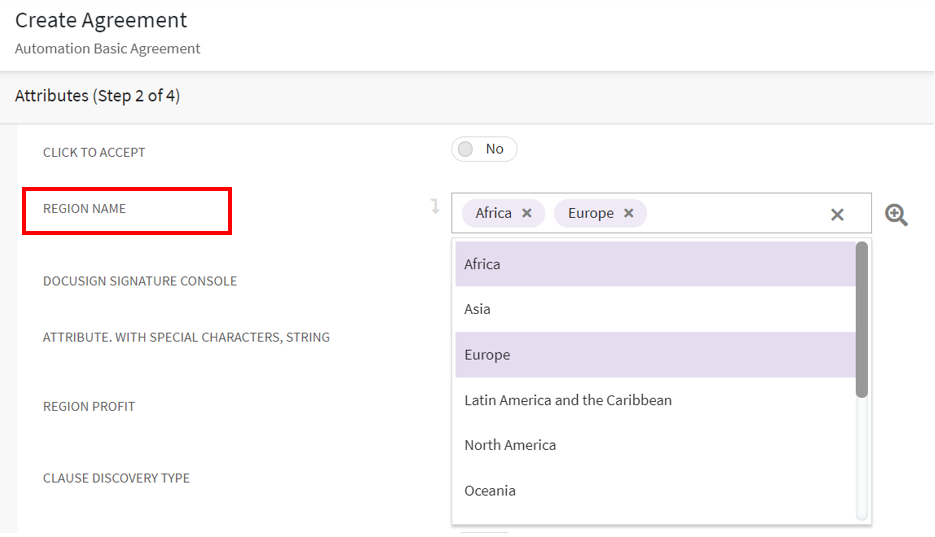Clear all selected regions with the X
Viewport: 935px width, 537px height.
click(x=837, y=214)
